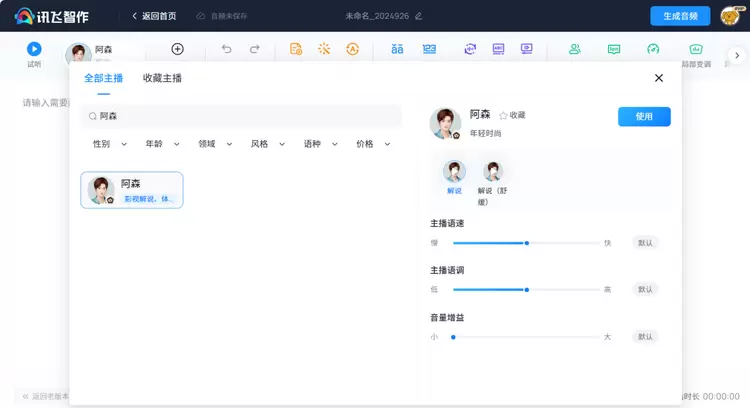Select the 解说（舒缓） voice style

coord(492,175)
